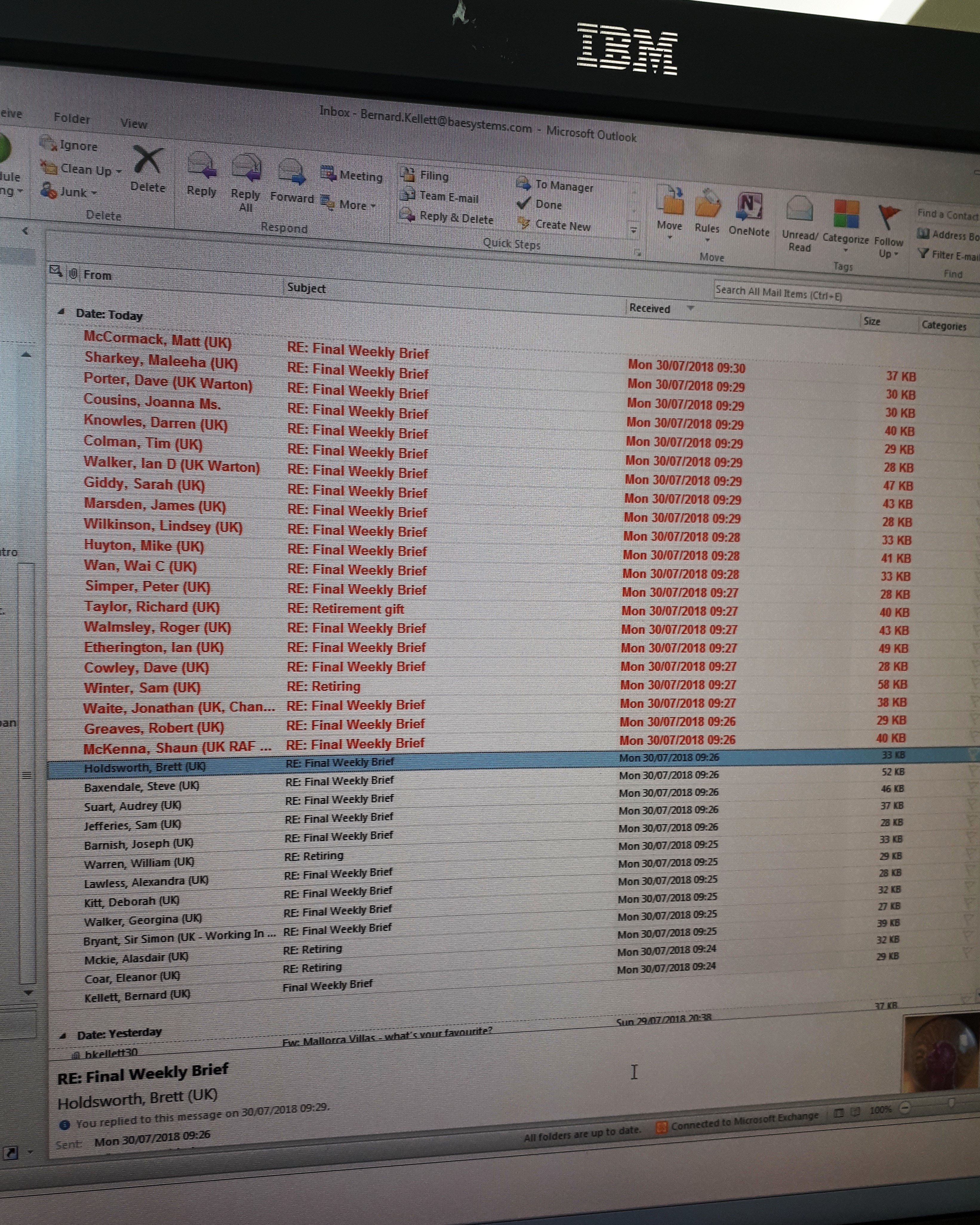The image size is (980, 1225).
Task: Click the Forward icon
Action: click(x=291, y=172)
